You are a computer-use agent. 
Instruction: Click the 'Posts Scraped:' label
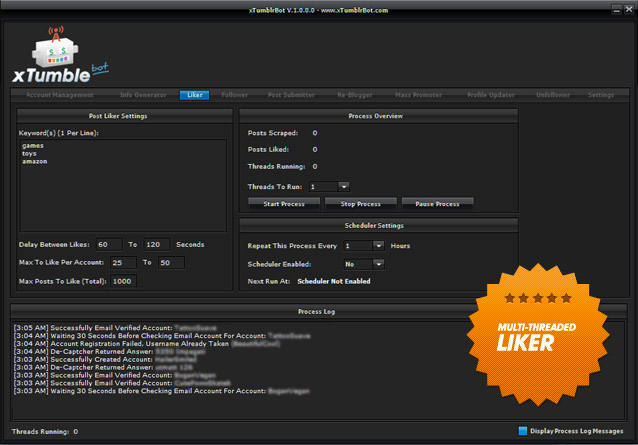coord(273,133)
